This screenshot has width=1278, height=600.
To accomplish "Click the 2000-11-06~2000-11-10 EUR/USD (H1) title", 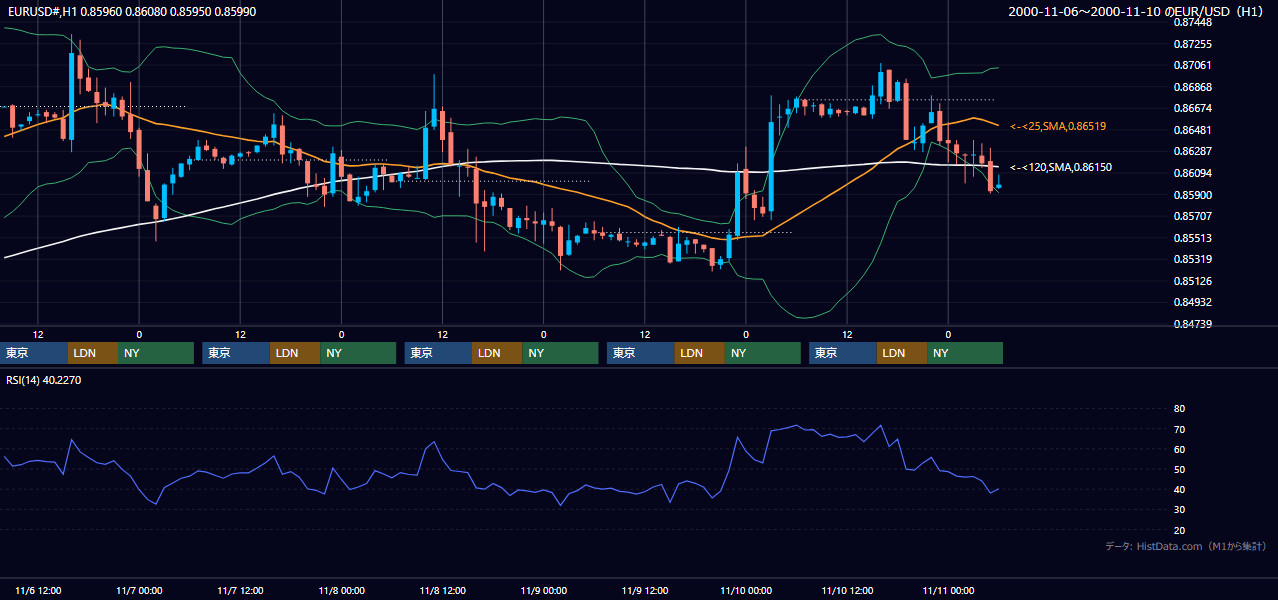I will pos(1138,11).
